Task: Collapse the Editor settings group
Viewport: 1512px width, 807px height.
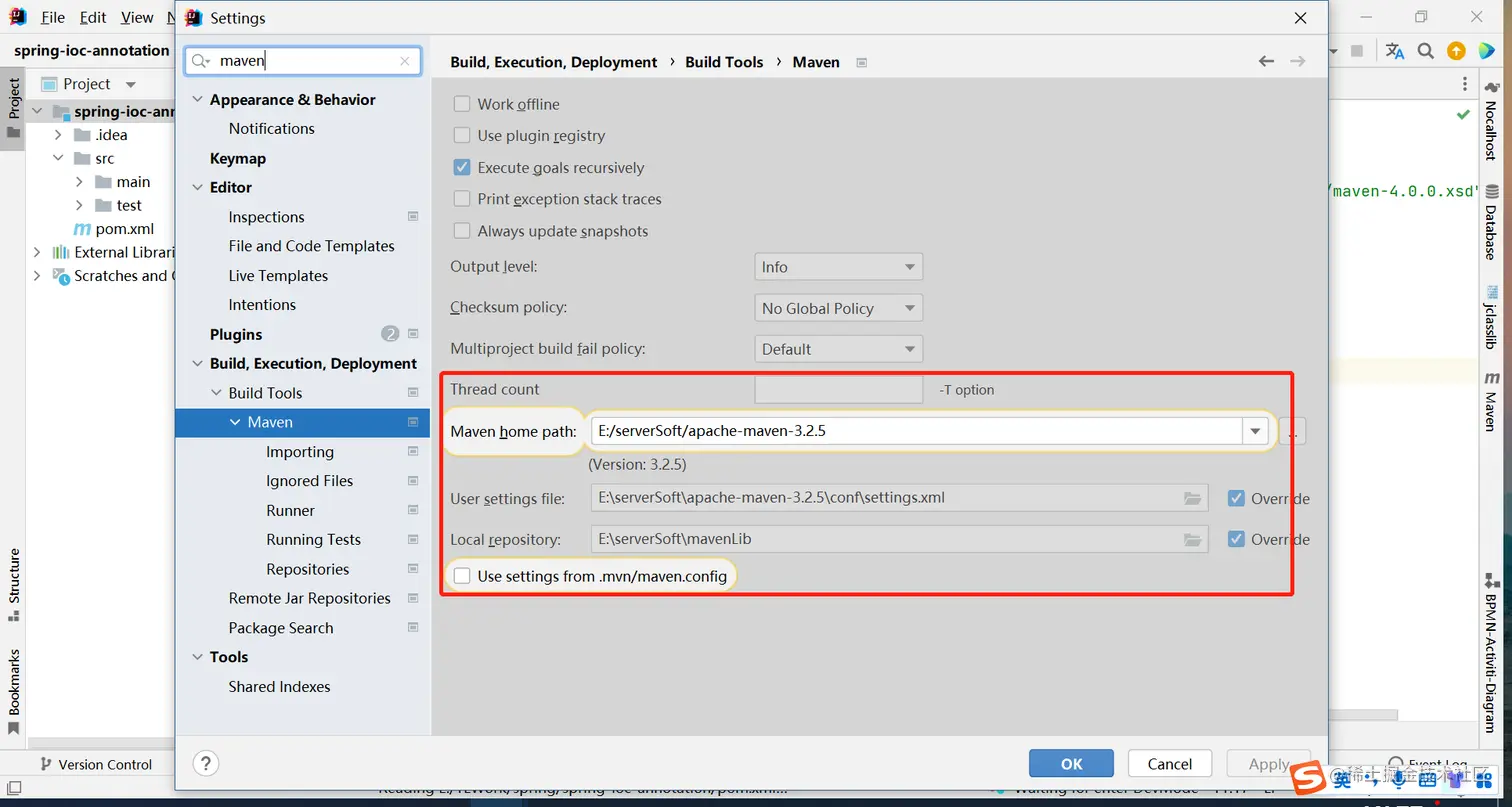Action: (x=197, y=187)
